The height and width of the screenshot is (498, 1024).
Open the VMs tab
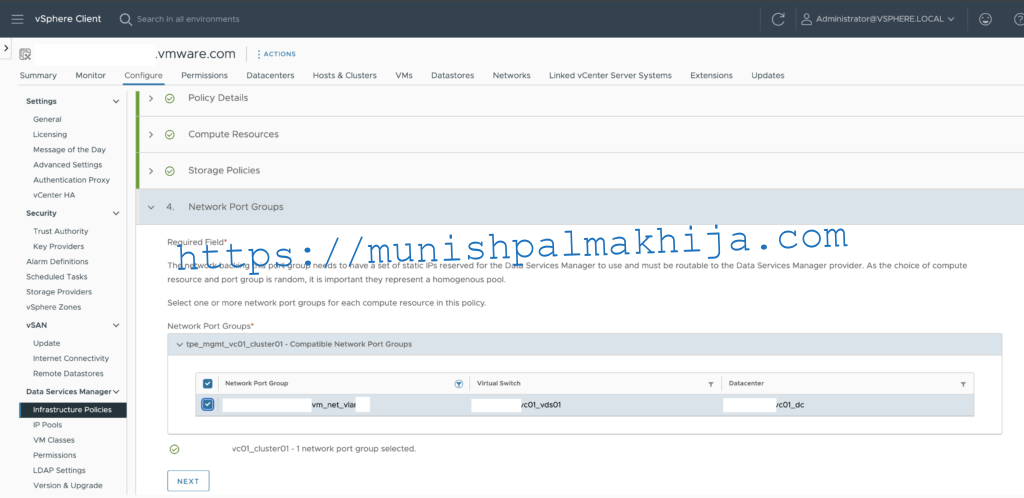[x=404, y=75]
